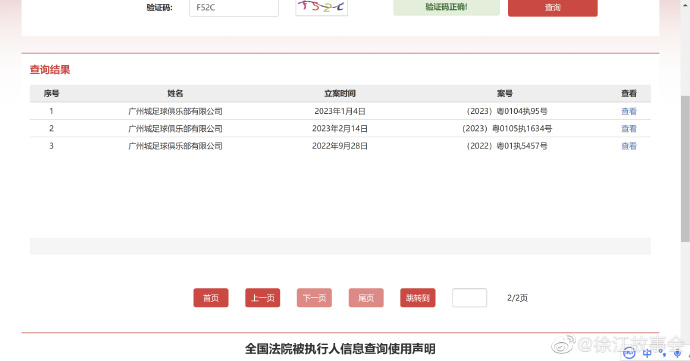The image size is (690, 361).
Task: Click the 跳转到 jump-to-page button
Action: [418, 298]
